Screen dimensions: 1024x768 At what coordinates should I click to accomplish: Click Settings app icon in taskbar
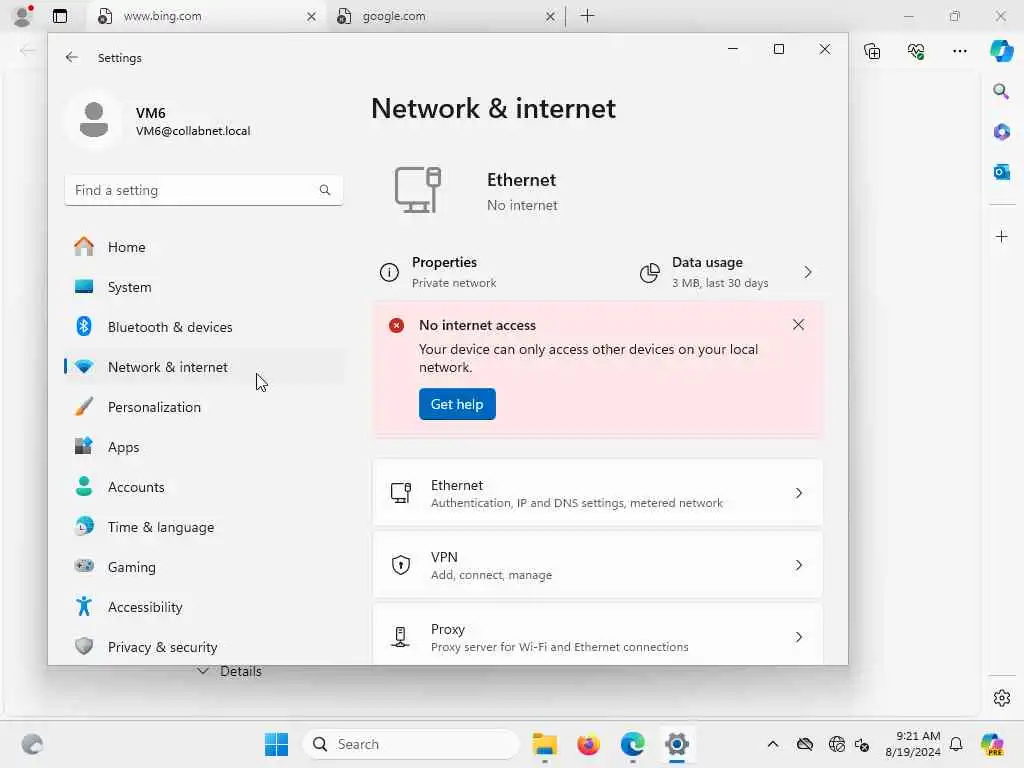point(677,744)
